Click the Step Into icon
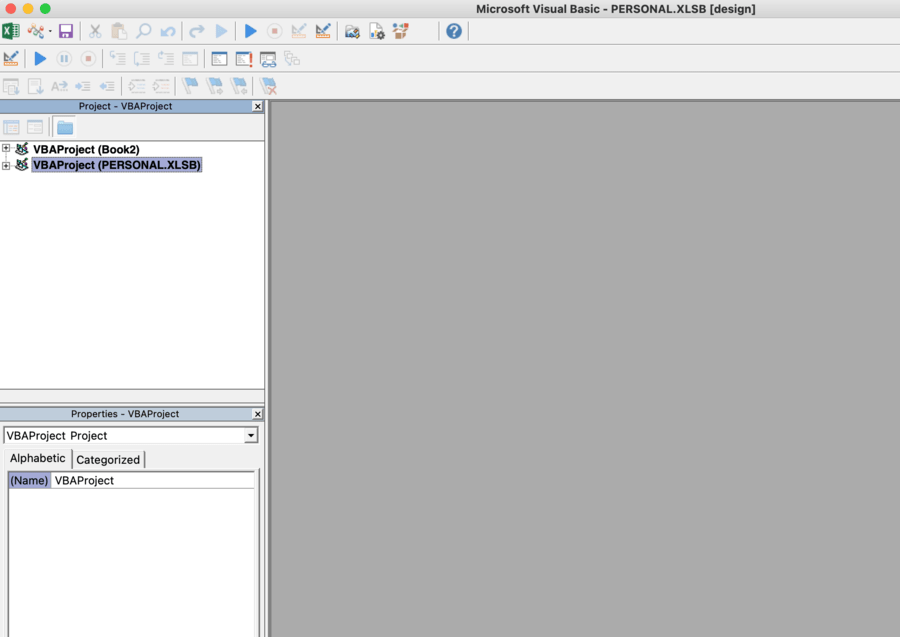Image resolution: width=900 pixels, height=637 pixels. click(117, 59)
